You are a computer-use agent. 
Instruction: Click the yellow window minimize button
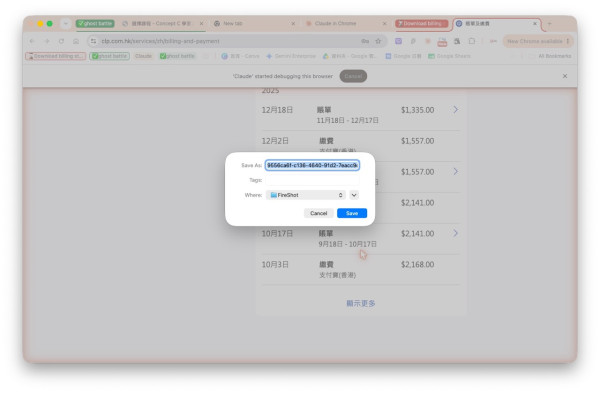click(40, 24)
